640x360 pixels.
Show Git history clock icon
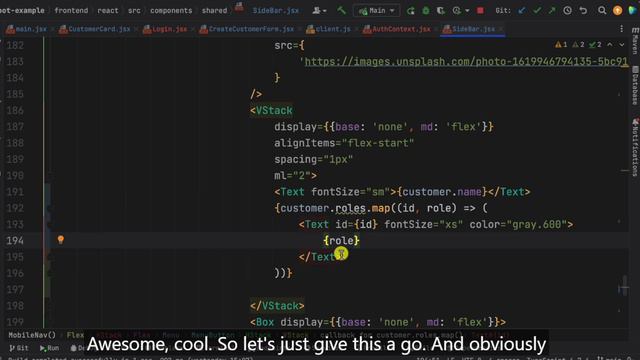(x=567, y=11)
